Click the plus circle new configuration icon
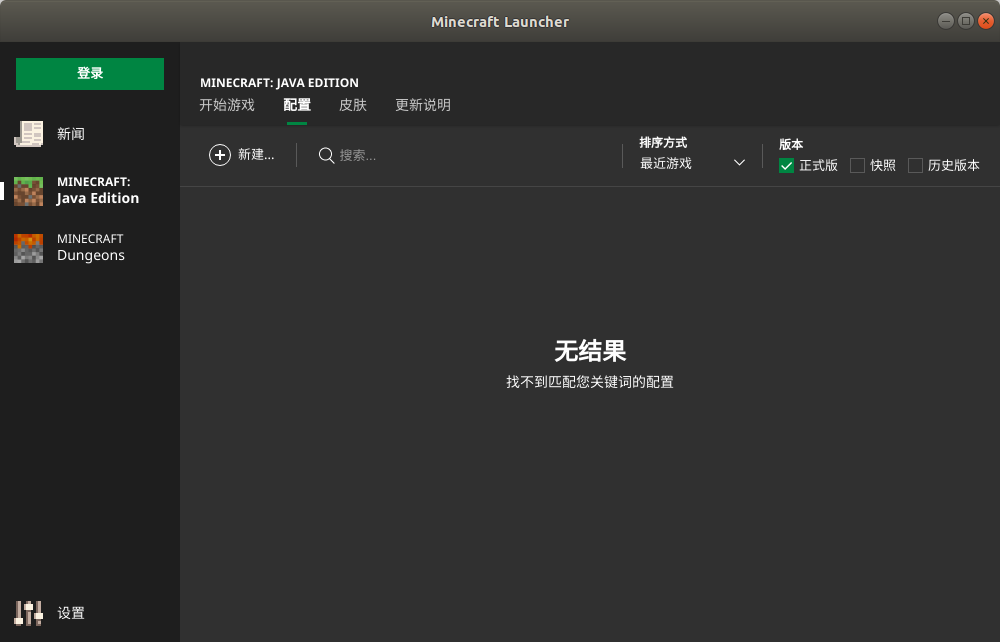 click(220, 155)
